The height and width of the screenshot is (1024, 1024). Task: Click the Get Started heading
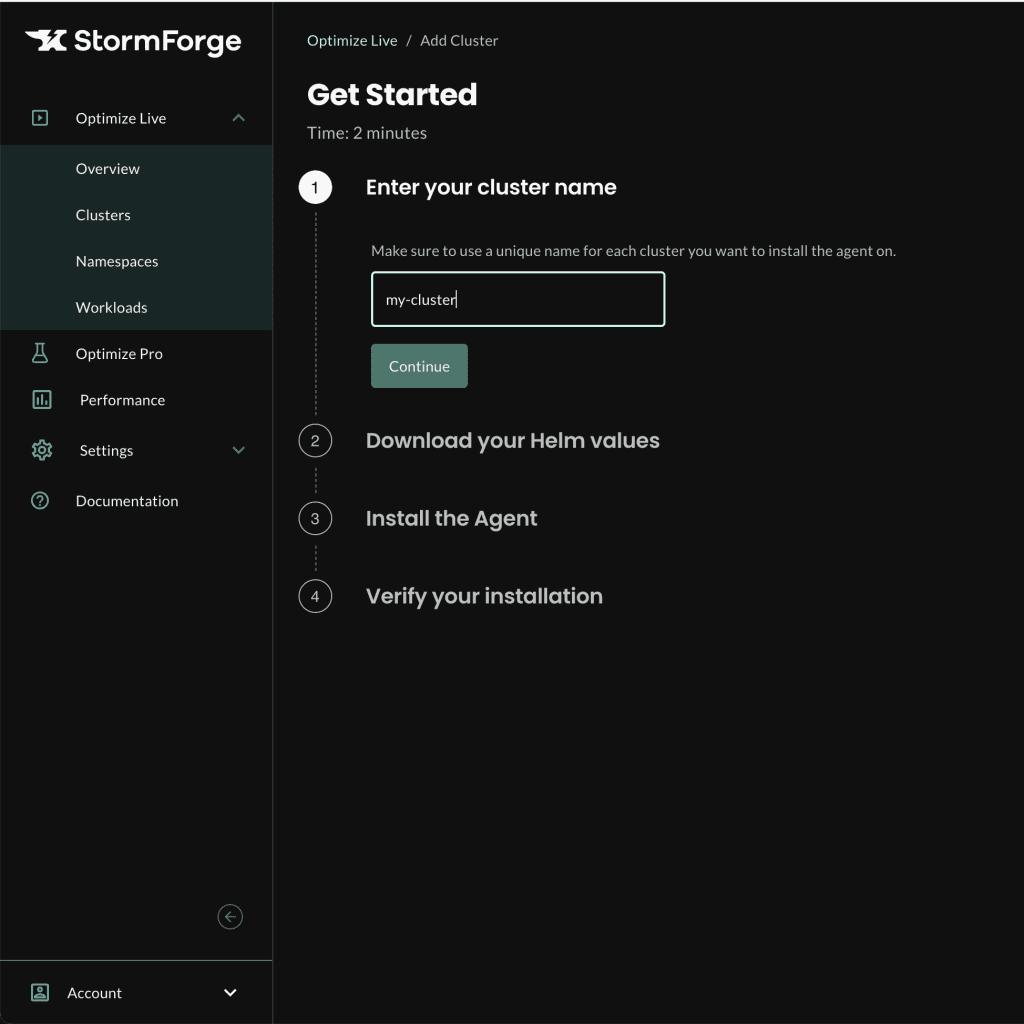coord(392,95)
